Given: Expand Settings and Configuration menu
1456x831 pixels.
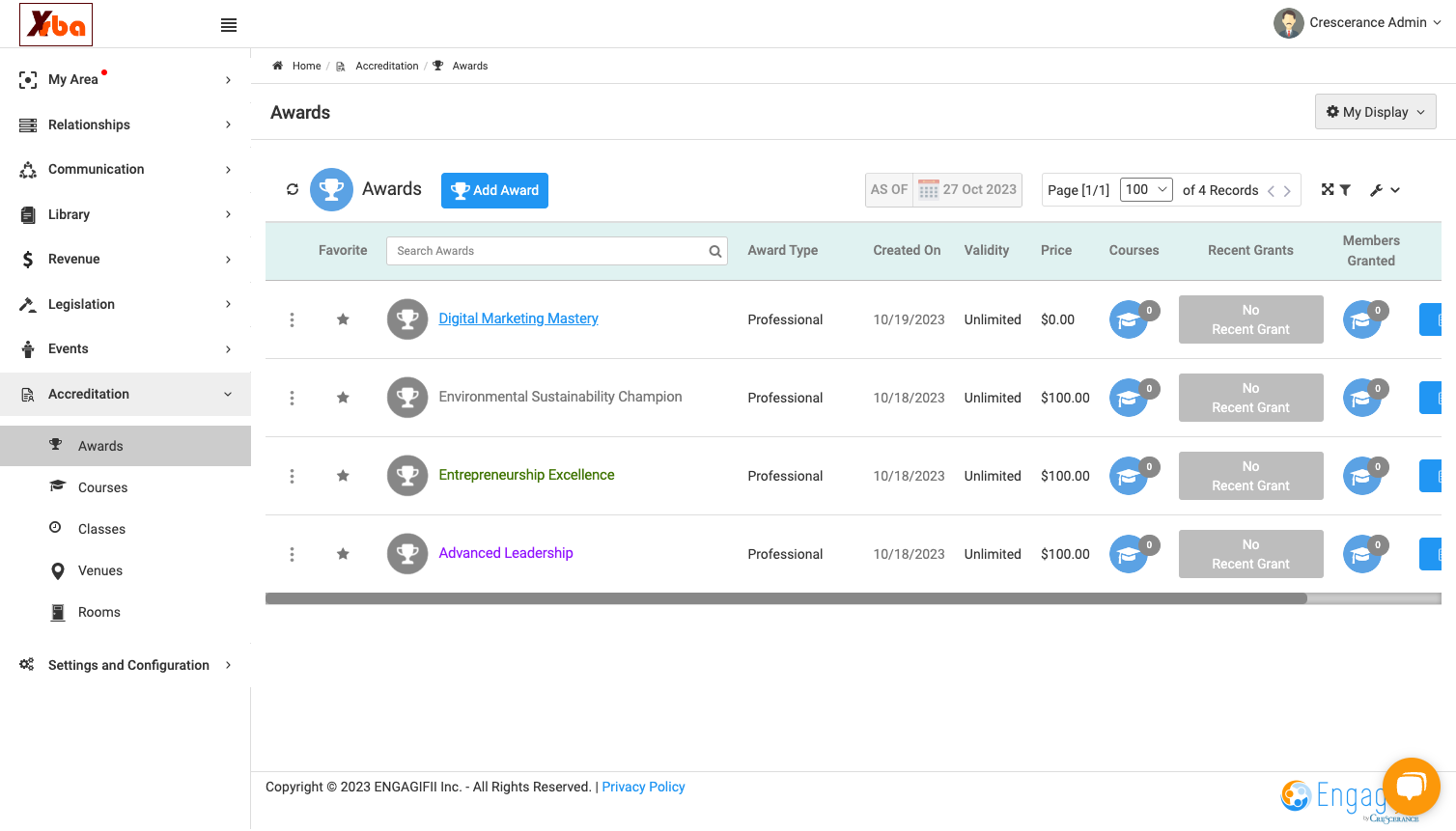Looking at the screenshot, I should (126, 665).
